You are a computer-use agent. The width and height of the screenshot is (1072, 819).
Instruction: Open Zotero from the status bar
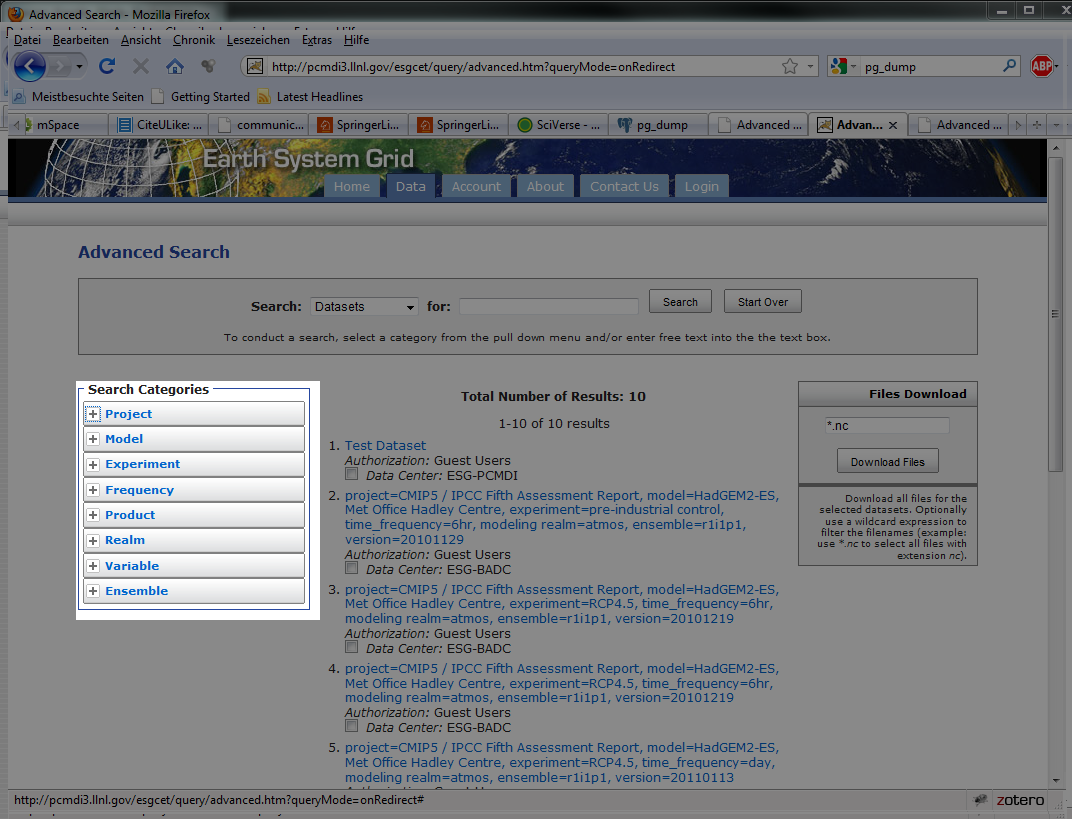[x=1010, y=800]
